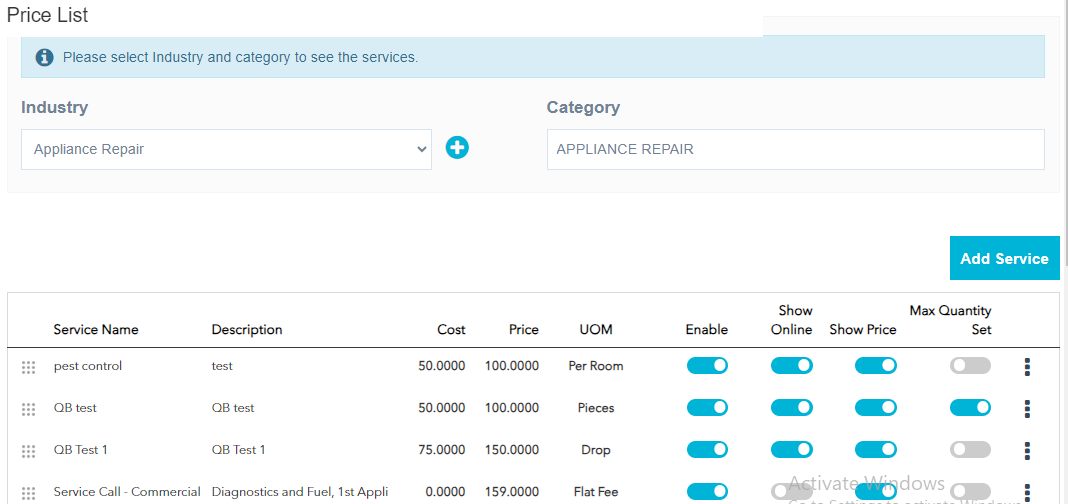The height and width of the screenshot is (504, 1068).
Task: Click the description 'Diagnostics and Fuel, 1st Appli'
Action: [x=300, y=492]
